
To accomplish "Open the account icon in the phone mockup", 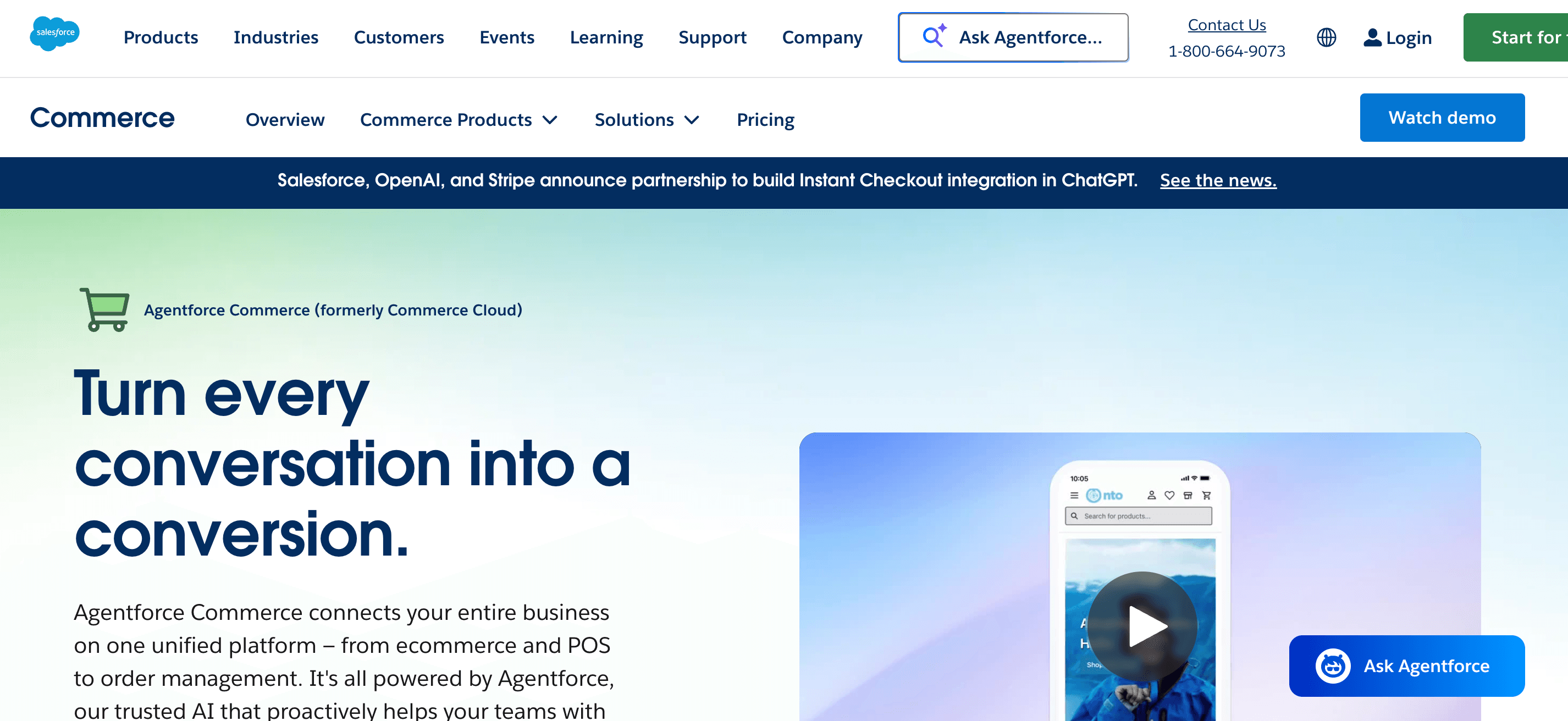I will pyautogui.click(x=1151, y=495).
